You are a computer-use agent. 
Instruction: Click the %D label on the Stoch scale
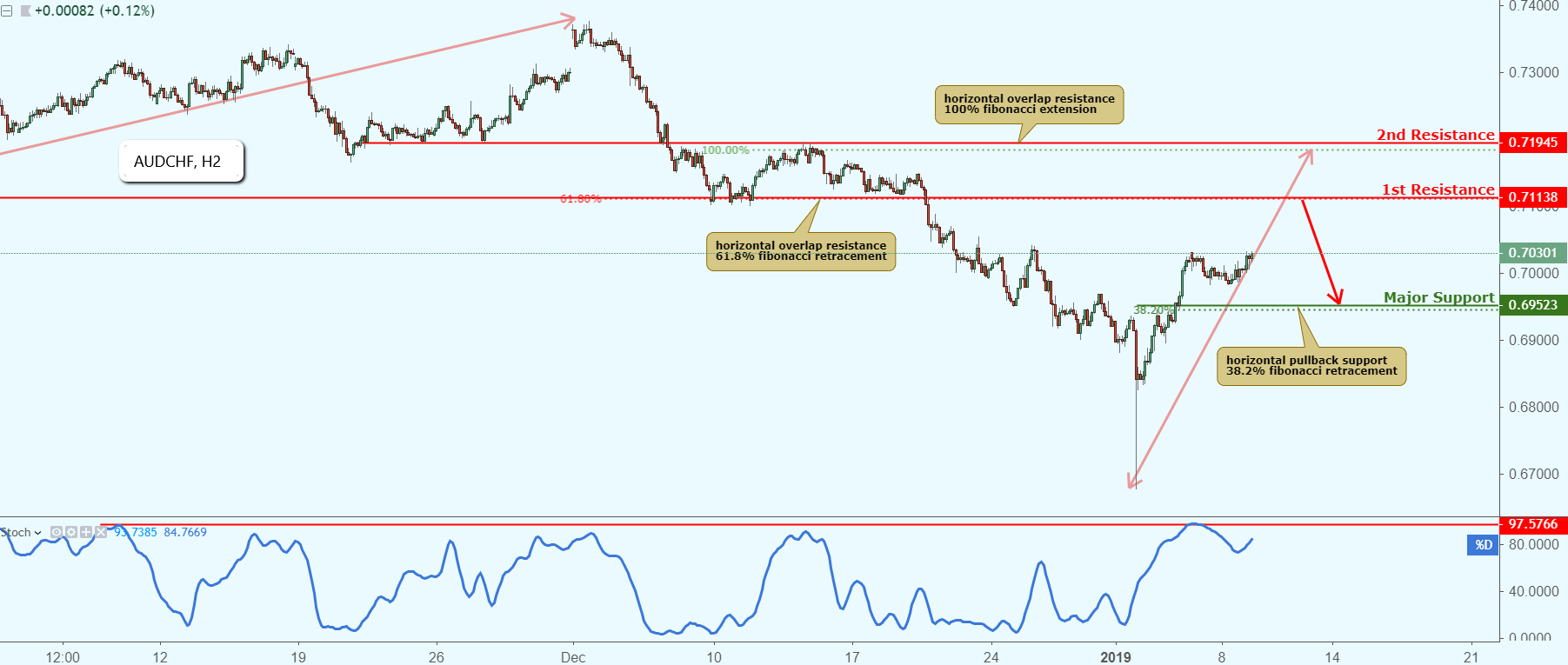(1483, 545)
